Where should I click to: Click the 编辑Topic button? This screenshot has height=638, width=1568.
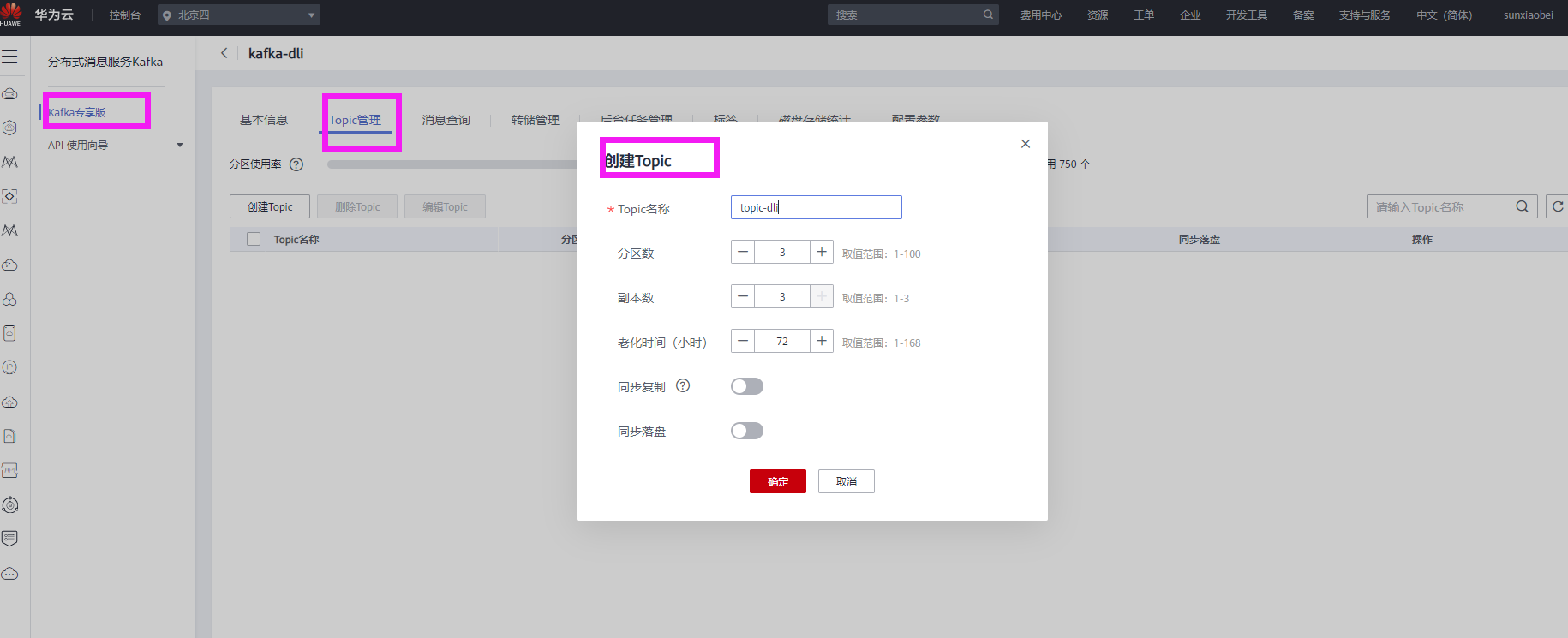445,206
